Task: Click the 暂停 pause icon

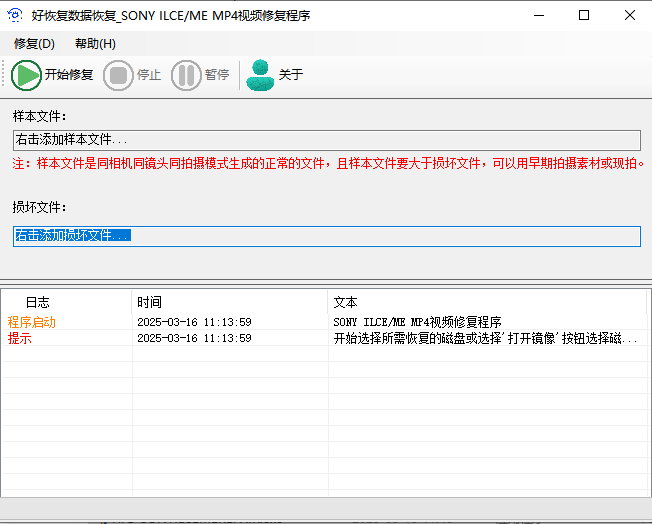Action: pyautogui.click(x=186, y=75)
